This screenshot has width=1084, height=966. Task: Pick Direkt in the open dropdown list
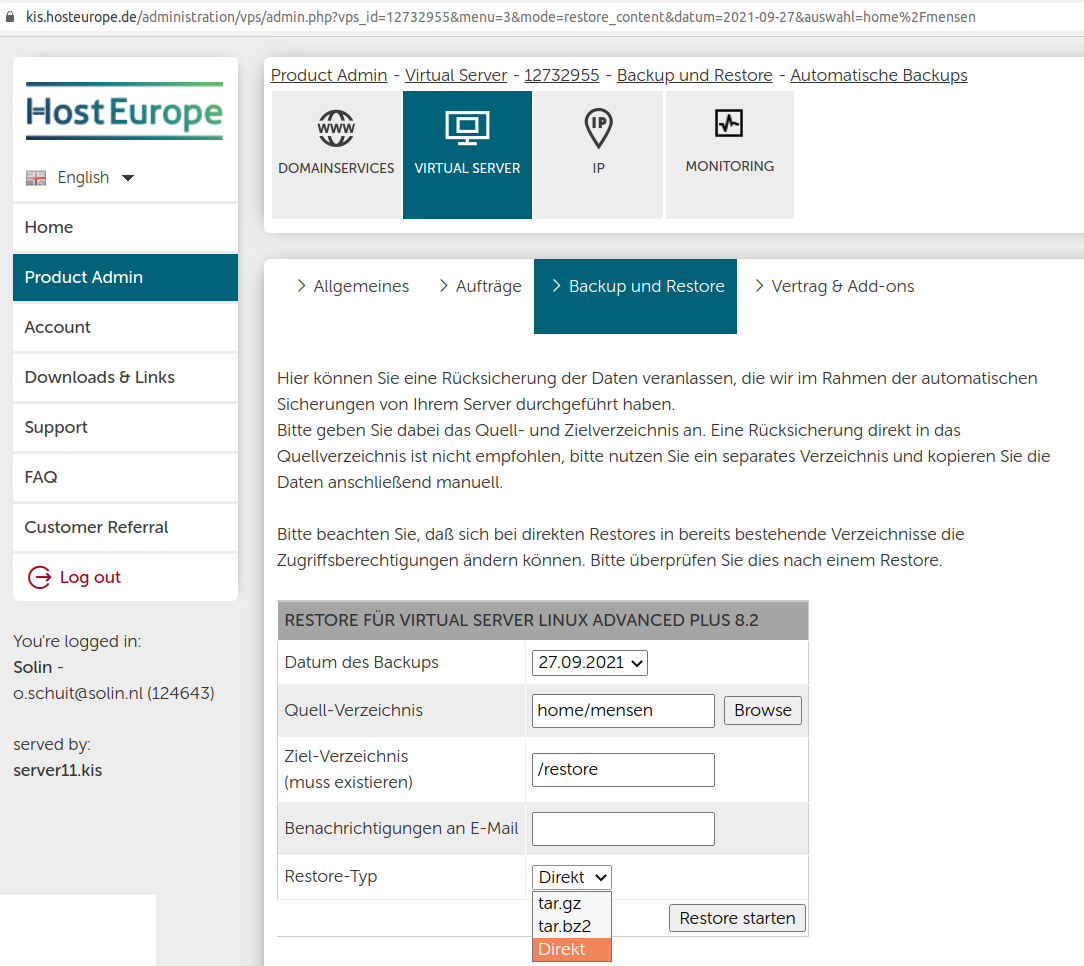tap(562, 949)
